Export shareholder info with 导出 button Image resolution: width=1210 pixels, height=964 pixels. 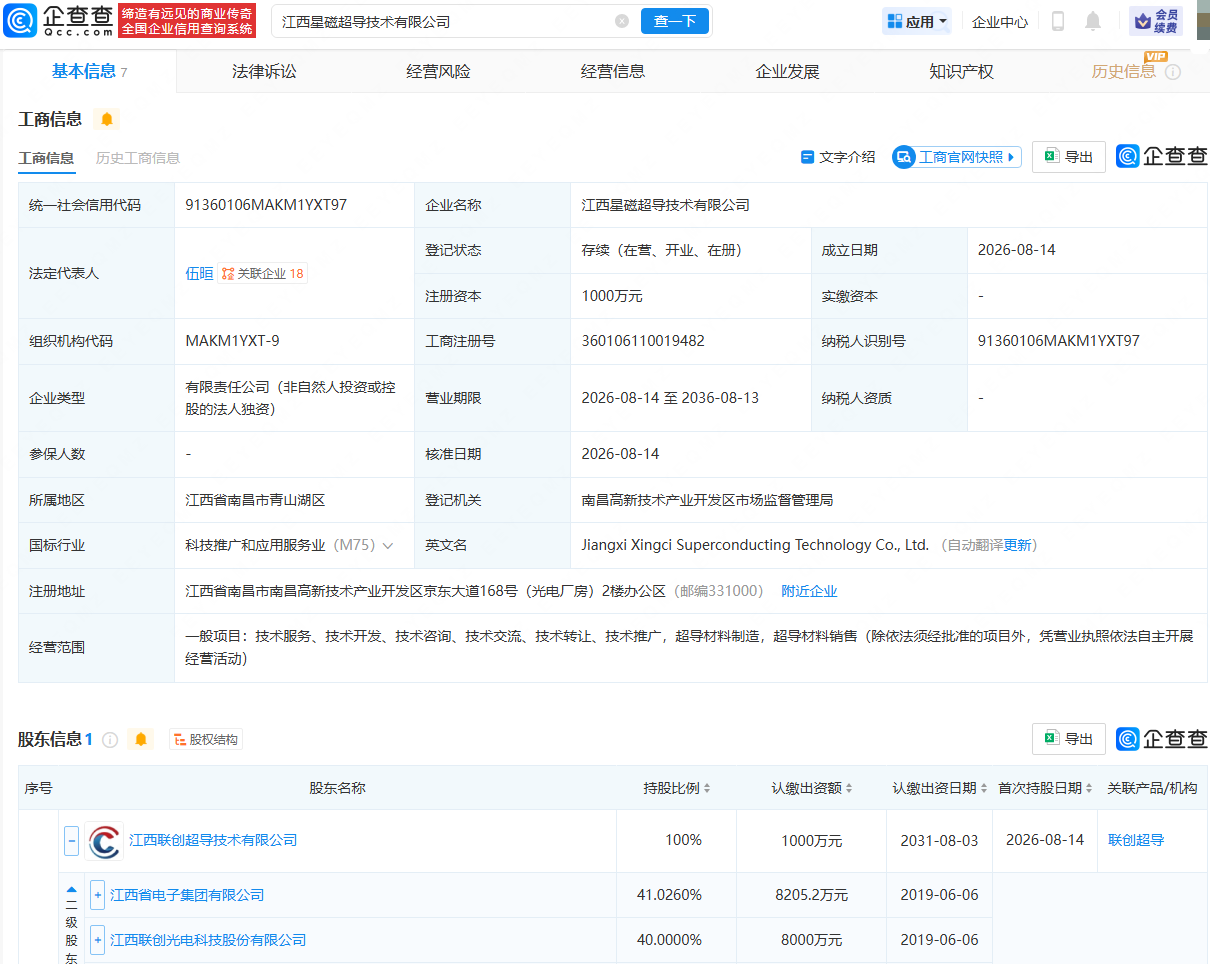[1068, 739]
